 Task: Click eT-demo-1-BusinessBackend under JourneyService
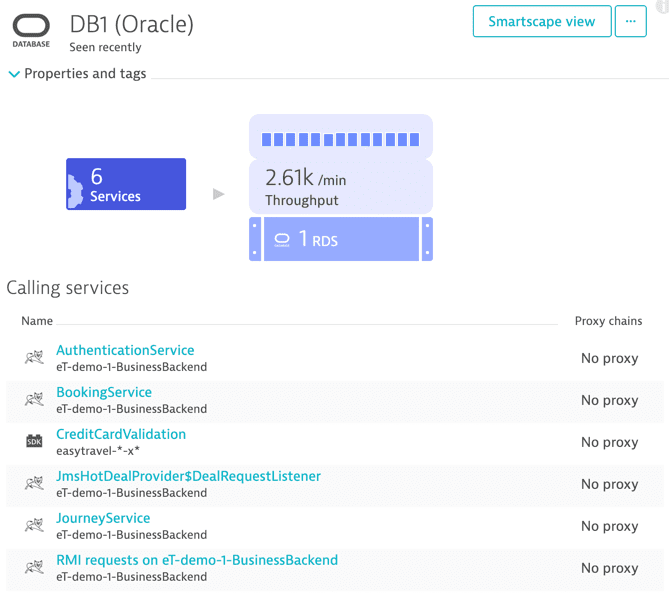tap(132, 535)
